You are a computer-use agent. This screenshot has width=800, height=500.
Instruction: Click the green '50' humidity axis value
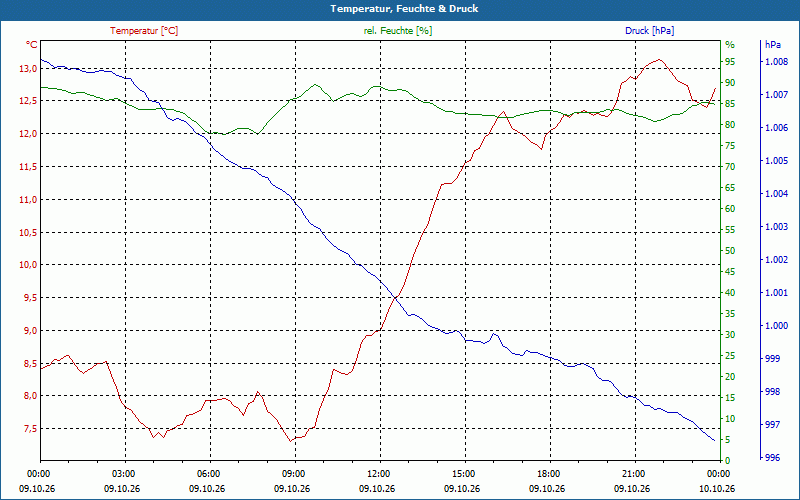tap(730, 251)
